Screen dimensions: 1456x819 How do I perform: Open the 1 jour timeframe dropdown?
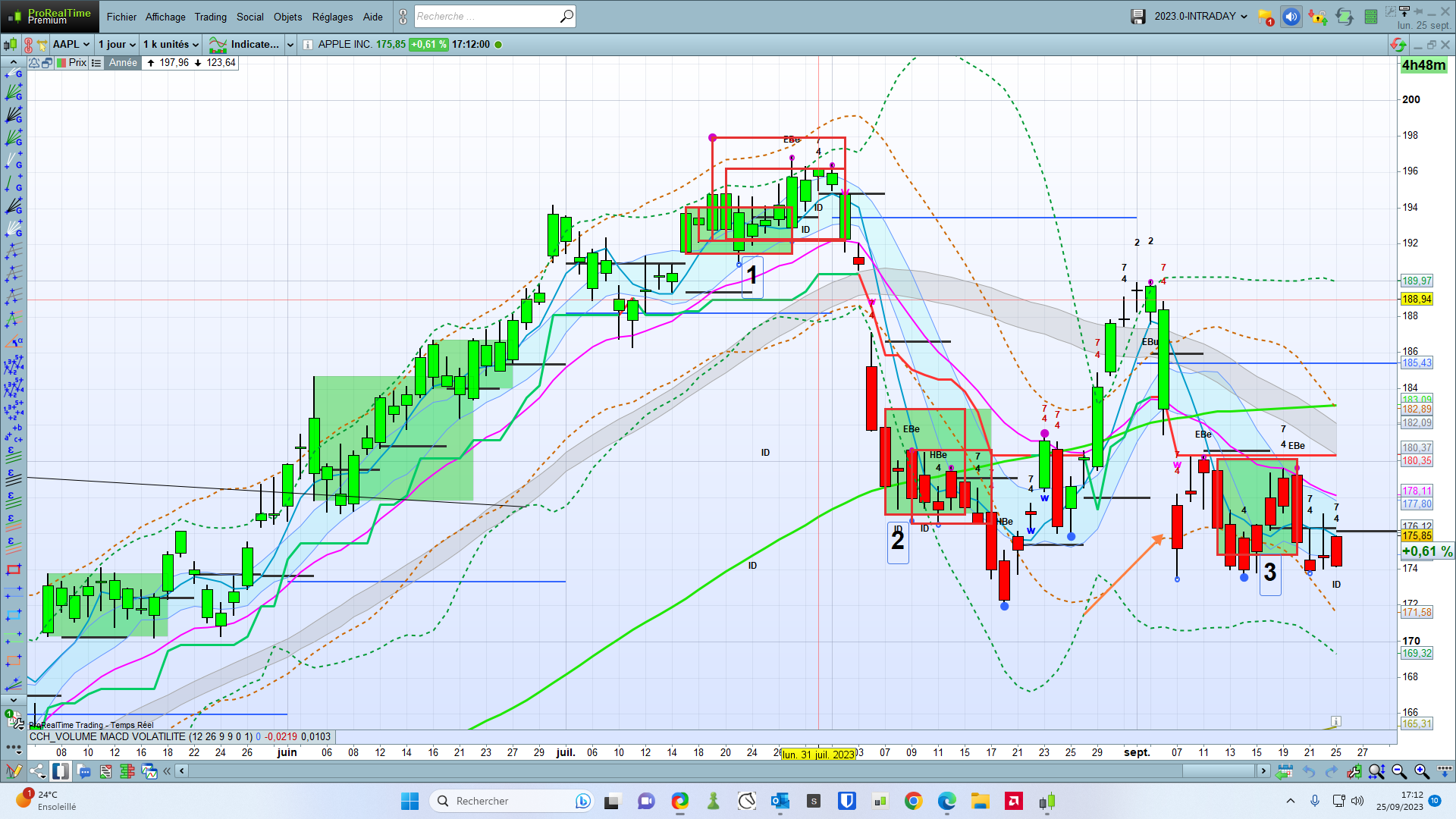[117, 44]
